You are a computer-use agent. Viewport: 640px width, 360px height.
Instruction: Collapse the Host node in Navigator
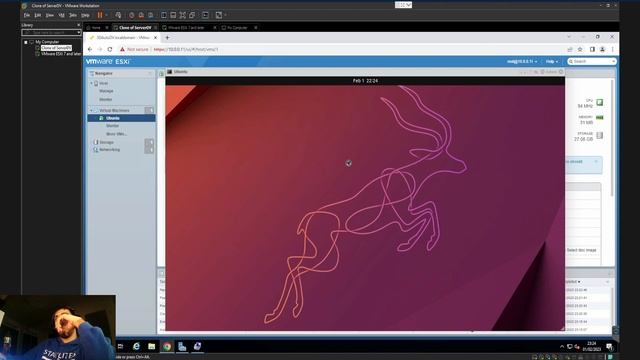pos(91,83)
